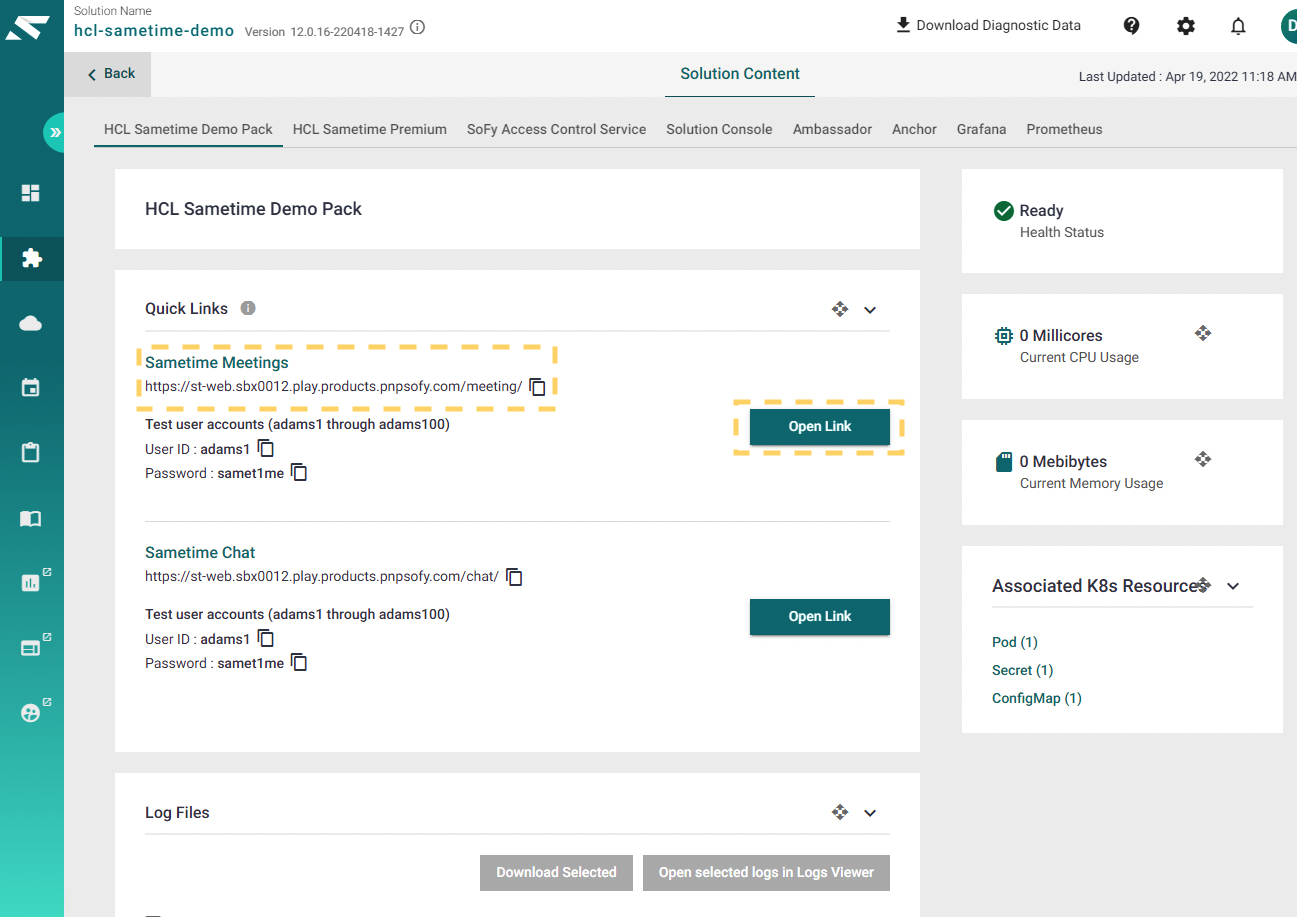Click Download Diagnostic Data
This screenshot has height=917, width=1297.
tap(988, 25)
